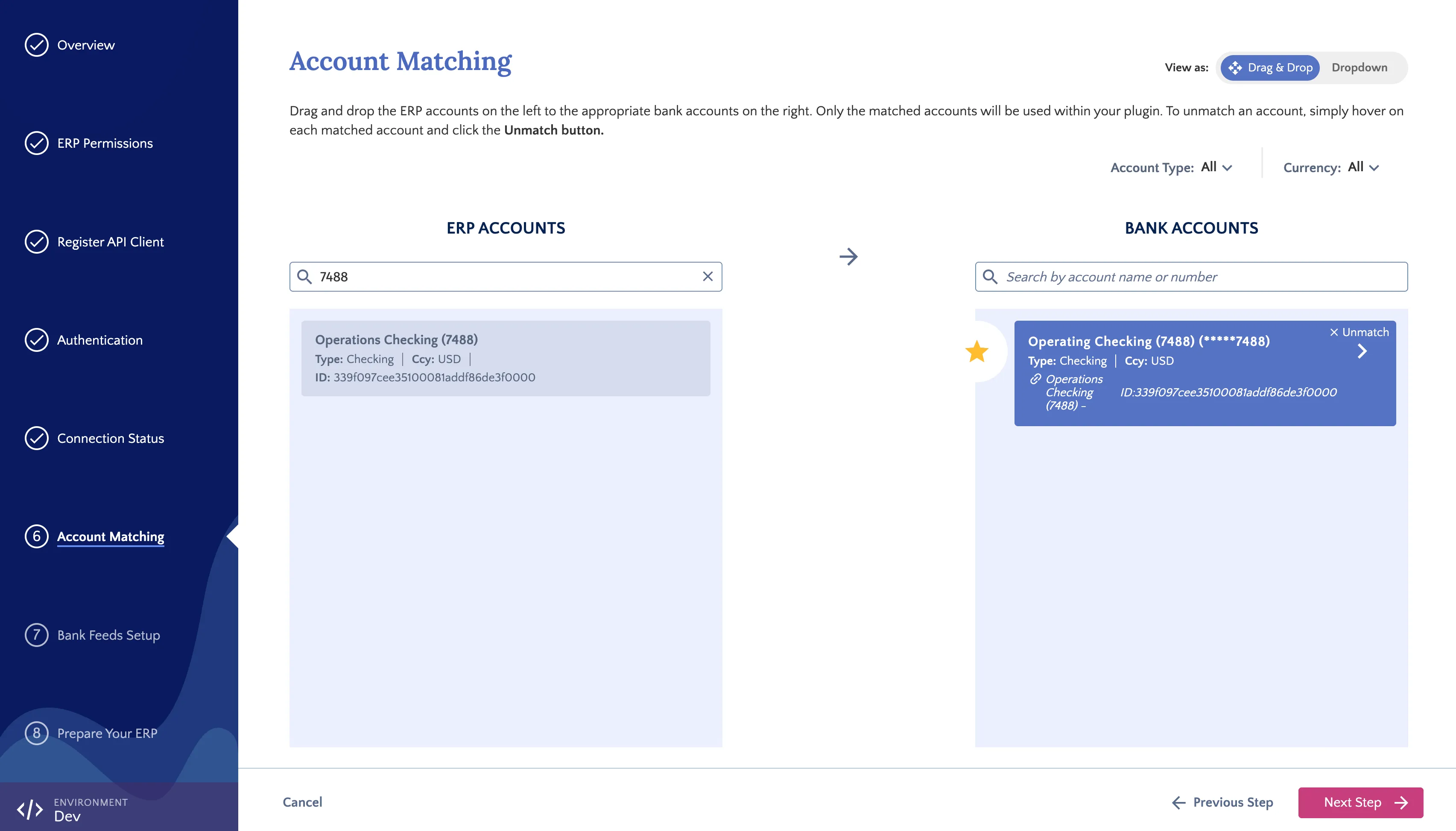The height and width of the screenshot is (831, 1456).
Task: Click the Bank accounts search magnifier icon
Action: (x=990, y=277)
